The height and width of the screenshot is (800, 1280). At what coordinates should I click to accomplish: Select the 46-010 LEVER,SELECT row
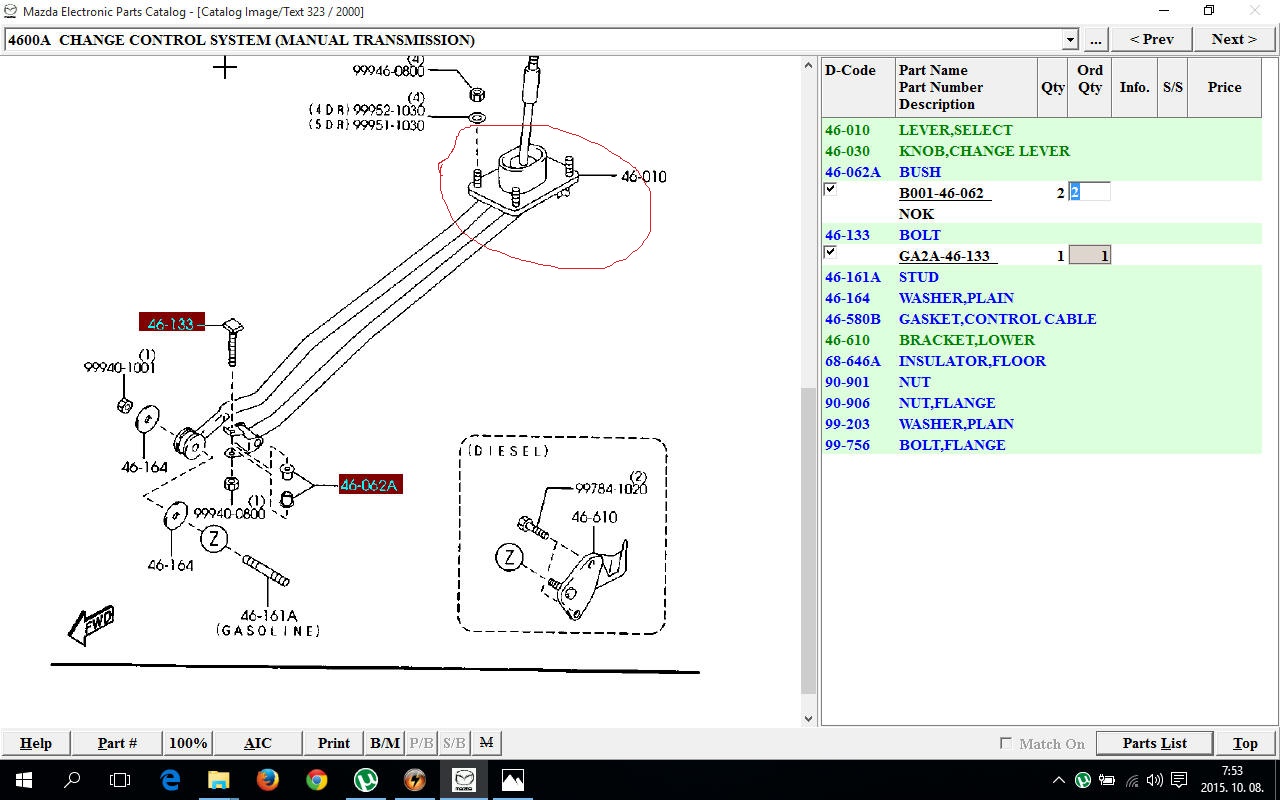(1041, 130)
